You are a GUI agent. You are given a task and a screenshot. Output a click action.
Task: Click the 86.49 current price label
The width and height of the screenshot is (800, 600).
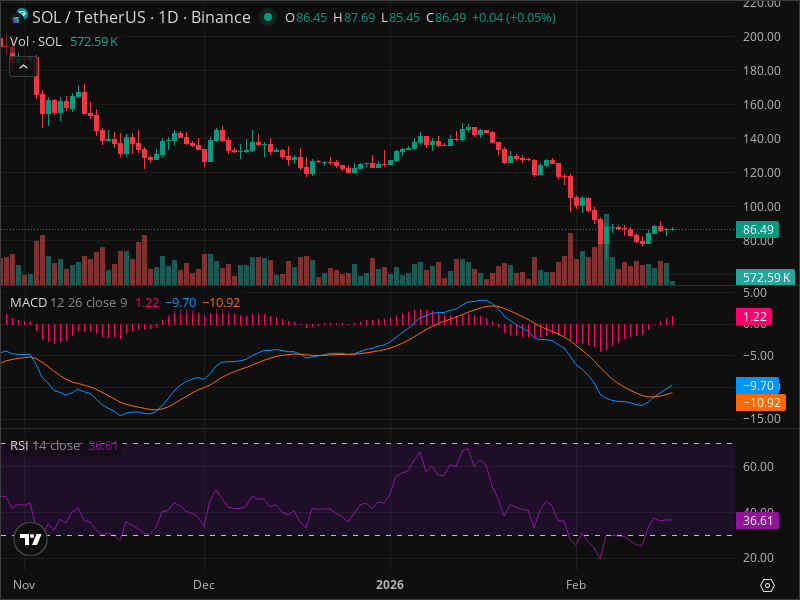[757, 230]
